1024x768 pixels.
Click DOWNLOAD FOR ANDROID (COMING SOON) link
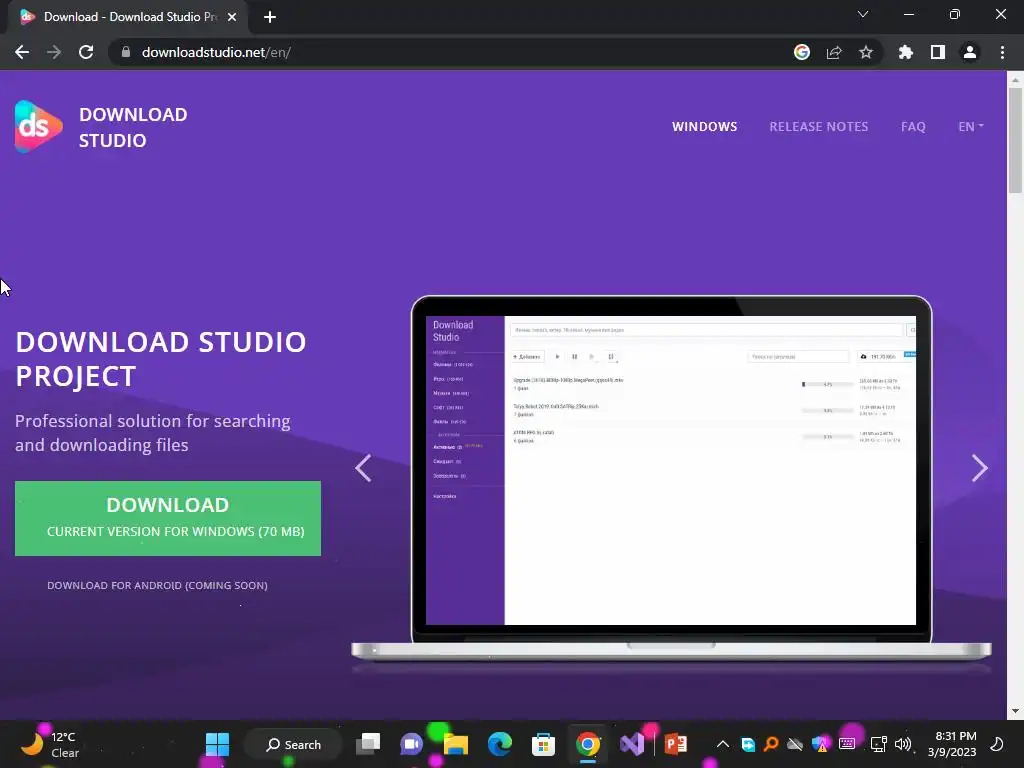[x=157, y=585]
